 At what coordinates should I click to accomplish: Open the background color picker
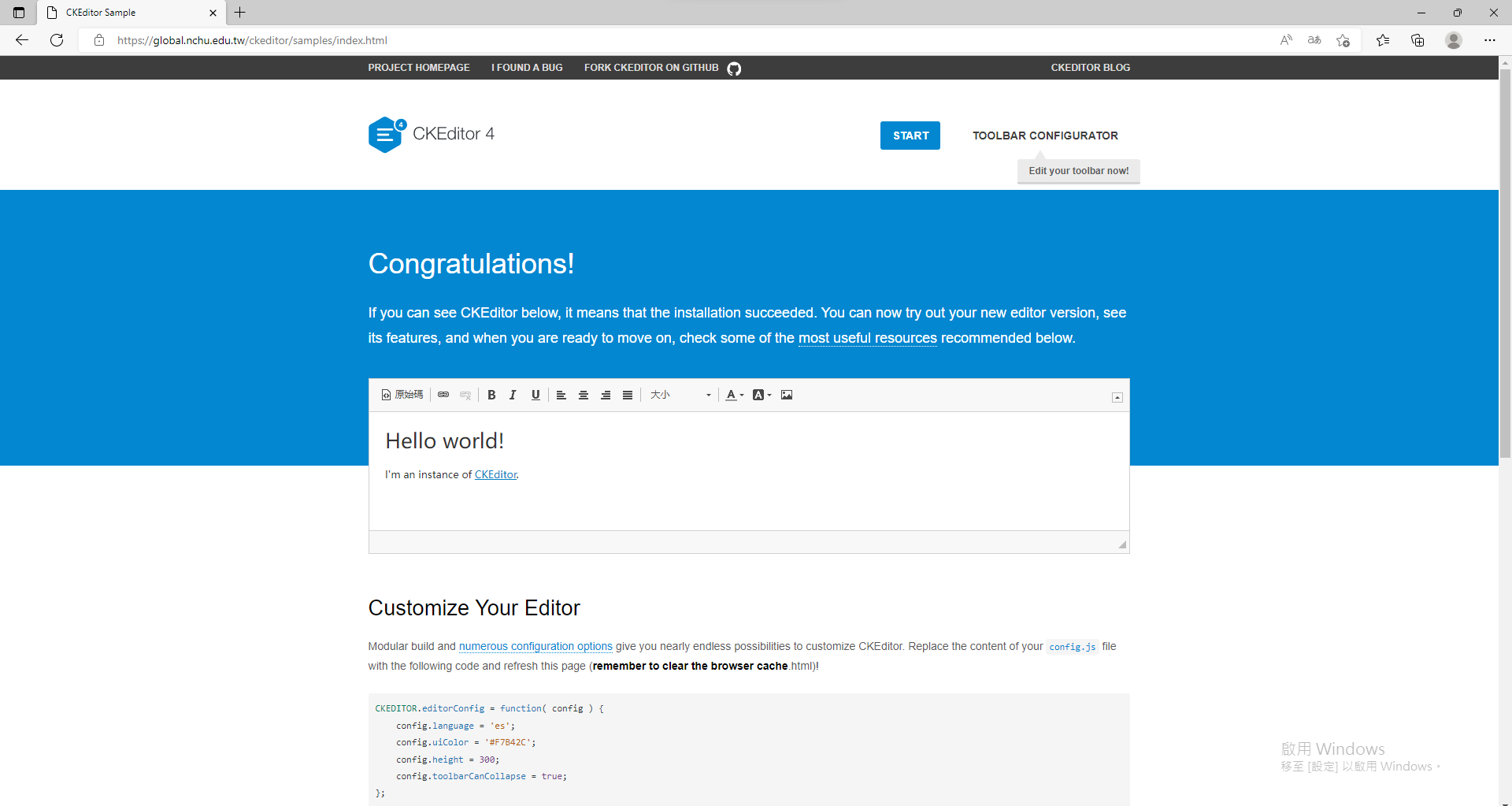click(x=762, y=395)
